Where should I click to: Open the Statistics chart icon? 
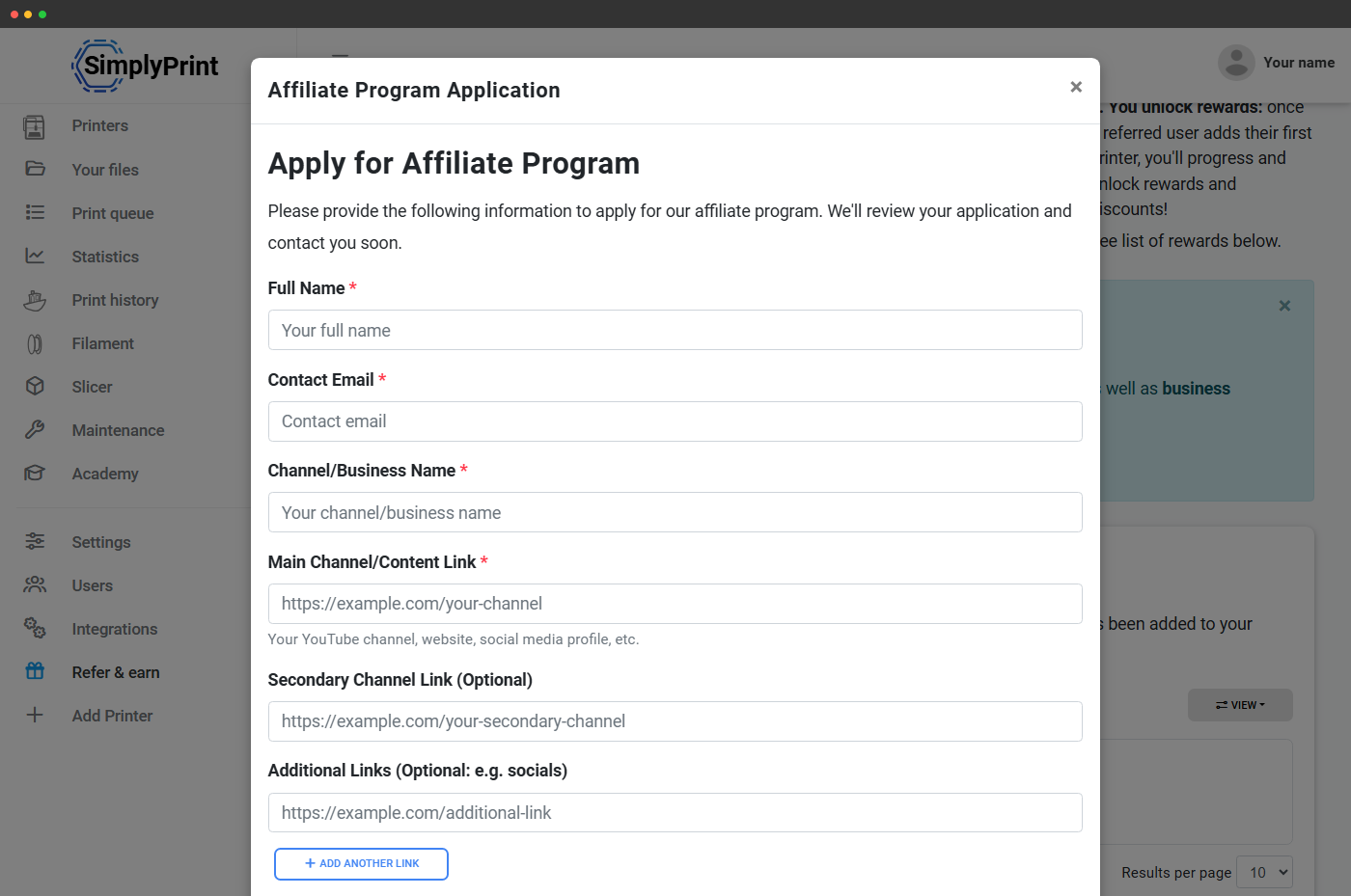(35, 256)
